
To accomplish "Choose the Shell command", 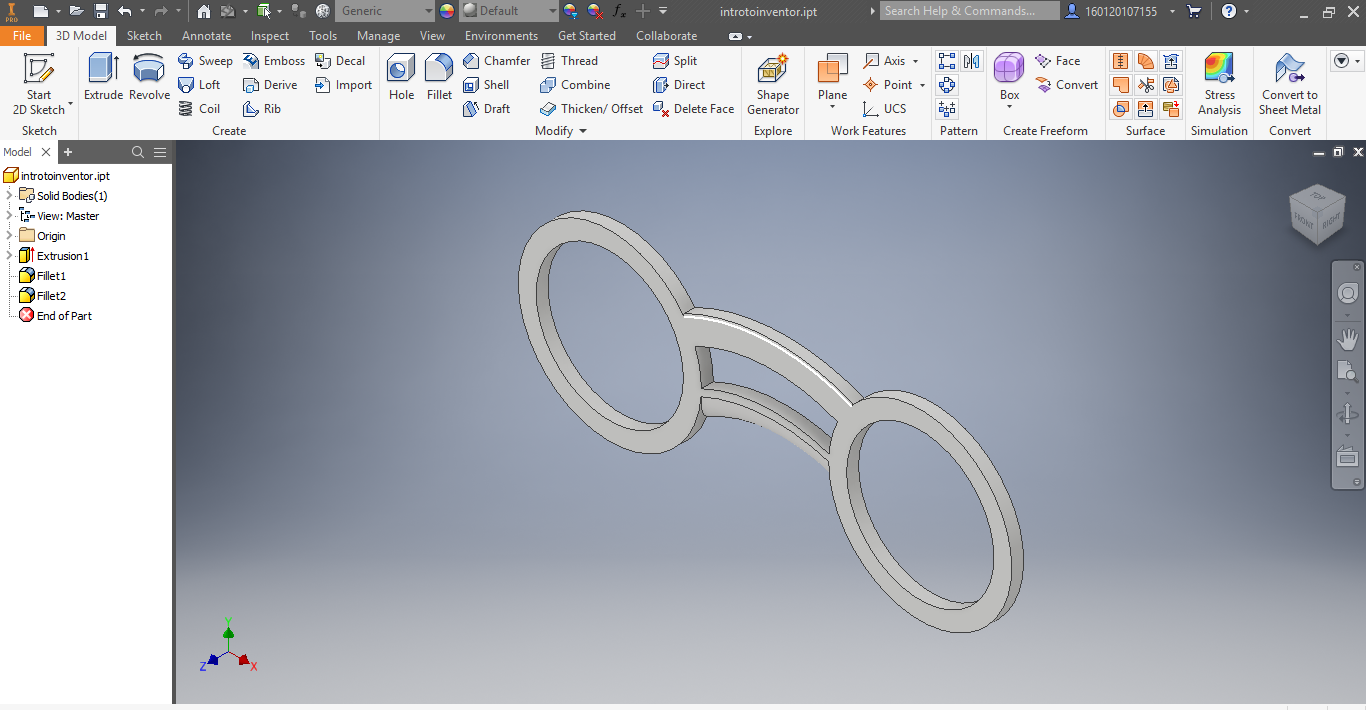I will [486, 85].
